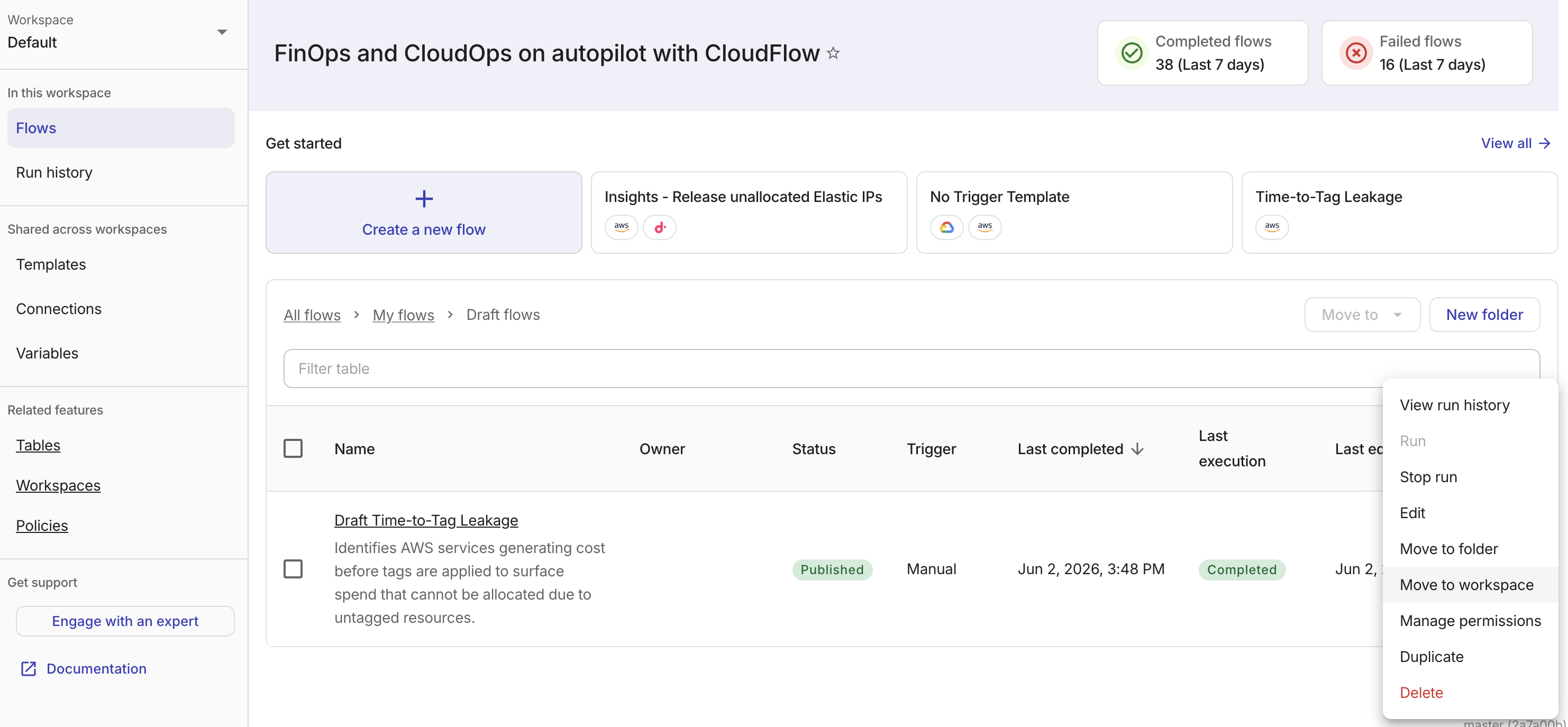This screenshot has width=1568, height=727.
Task: Click red X icon in Failed flows
Action: (x=1355, y=53)
